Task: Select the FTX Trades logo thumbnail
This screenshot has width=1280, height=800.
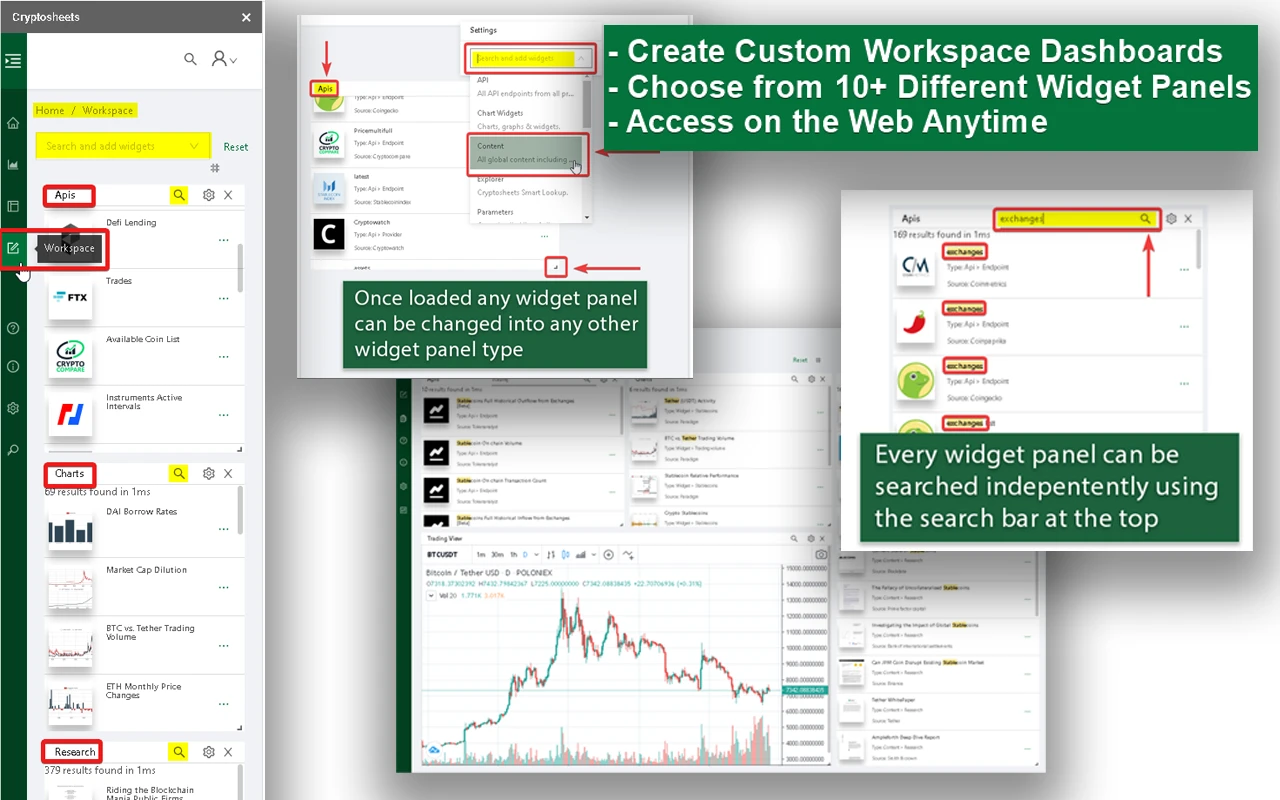Action: pos(70,298)
